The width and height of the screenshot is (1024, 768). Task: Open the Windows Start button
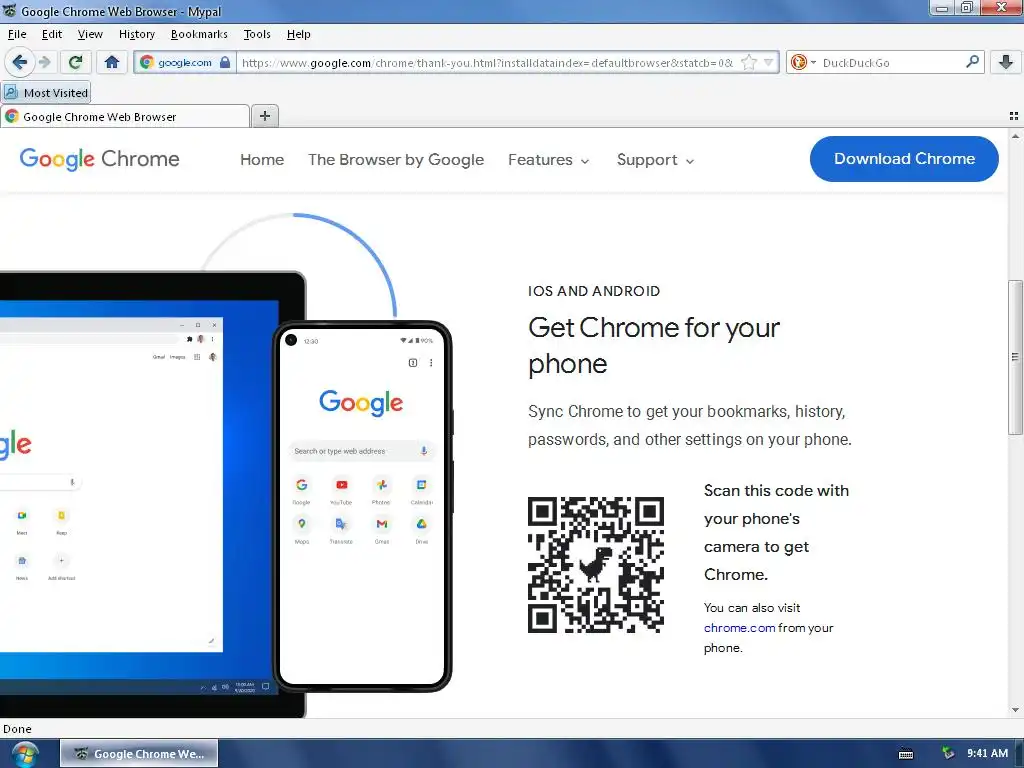25,754
